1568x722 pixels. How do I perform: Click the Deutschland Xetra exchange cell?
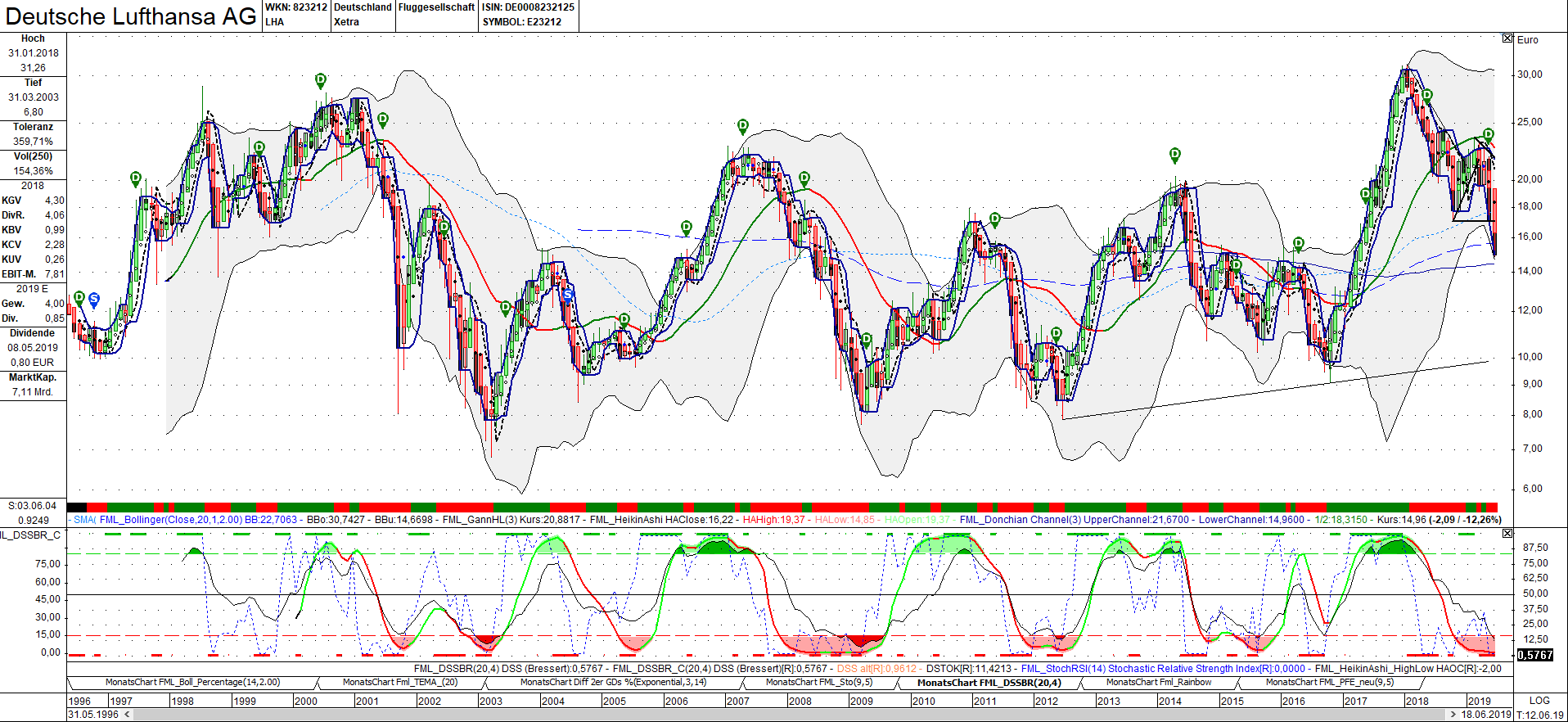click(x=363, y=15)
